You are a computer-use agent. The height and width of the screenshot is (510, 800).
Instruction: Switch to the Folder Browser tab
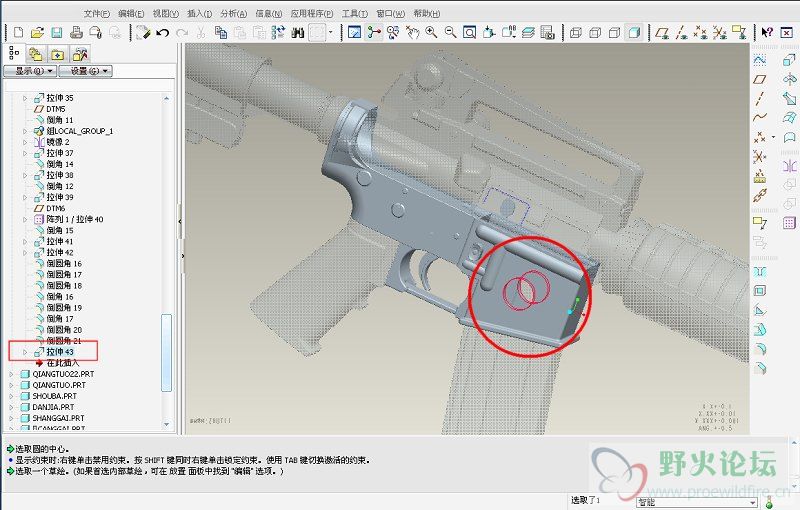(36, 54)
